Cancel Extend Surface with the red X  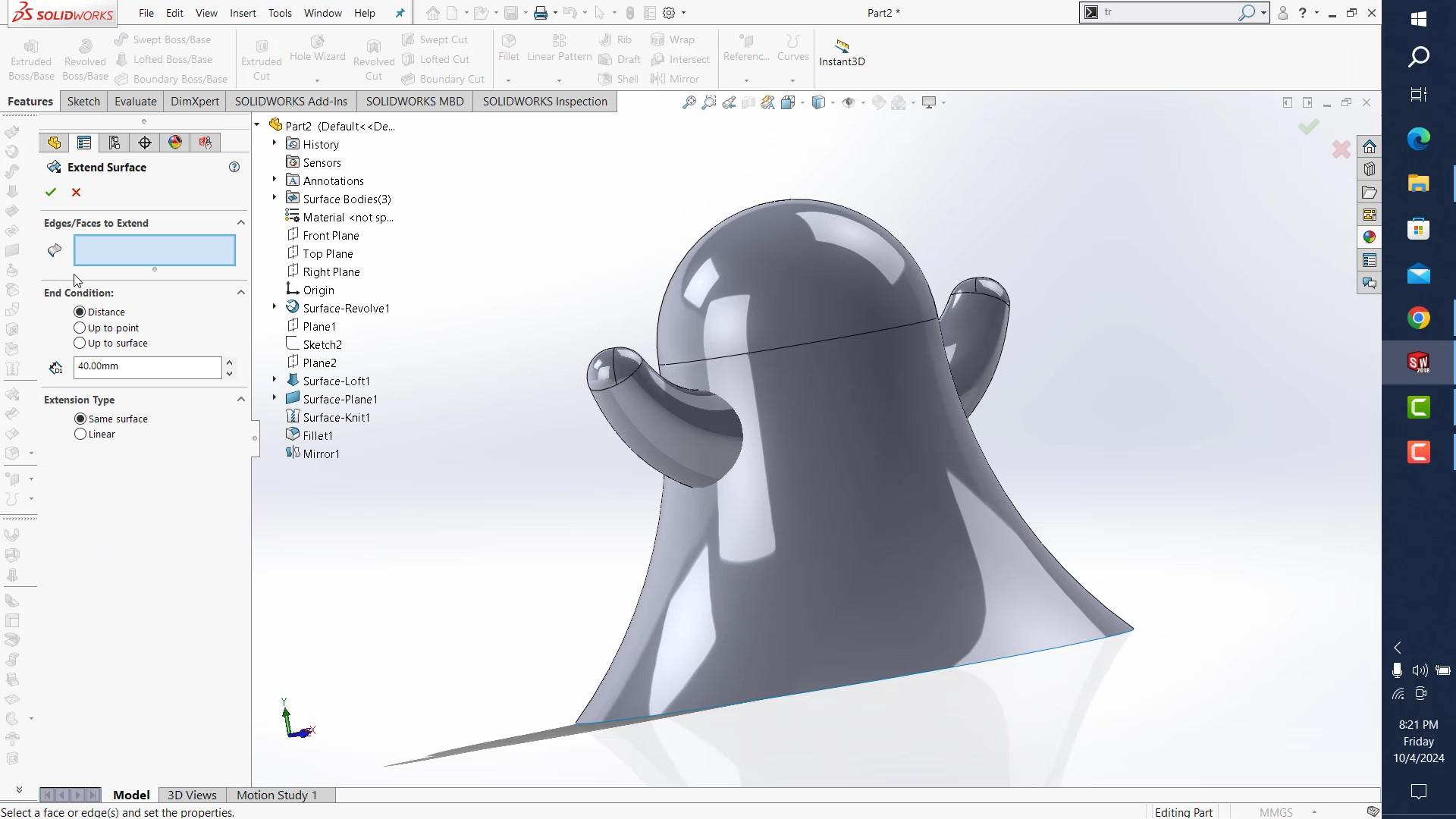(x=76, y=193)
